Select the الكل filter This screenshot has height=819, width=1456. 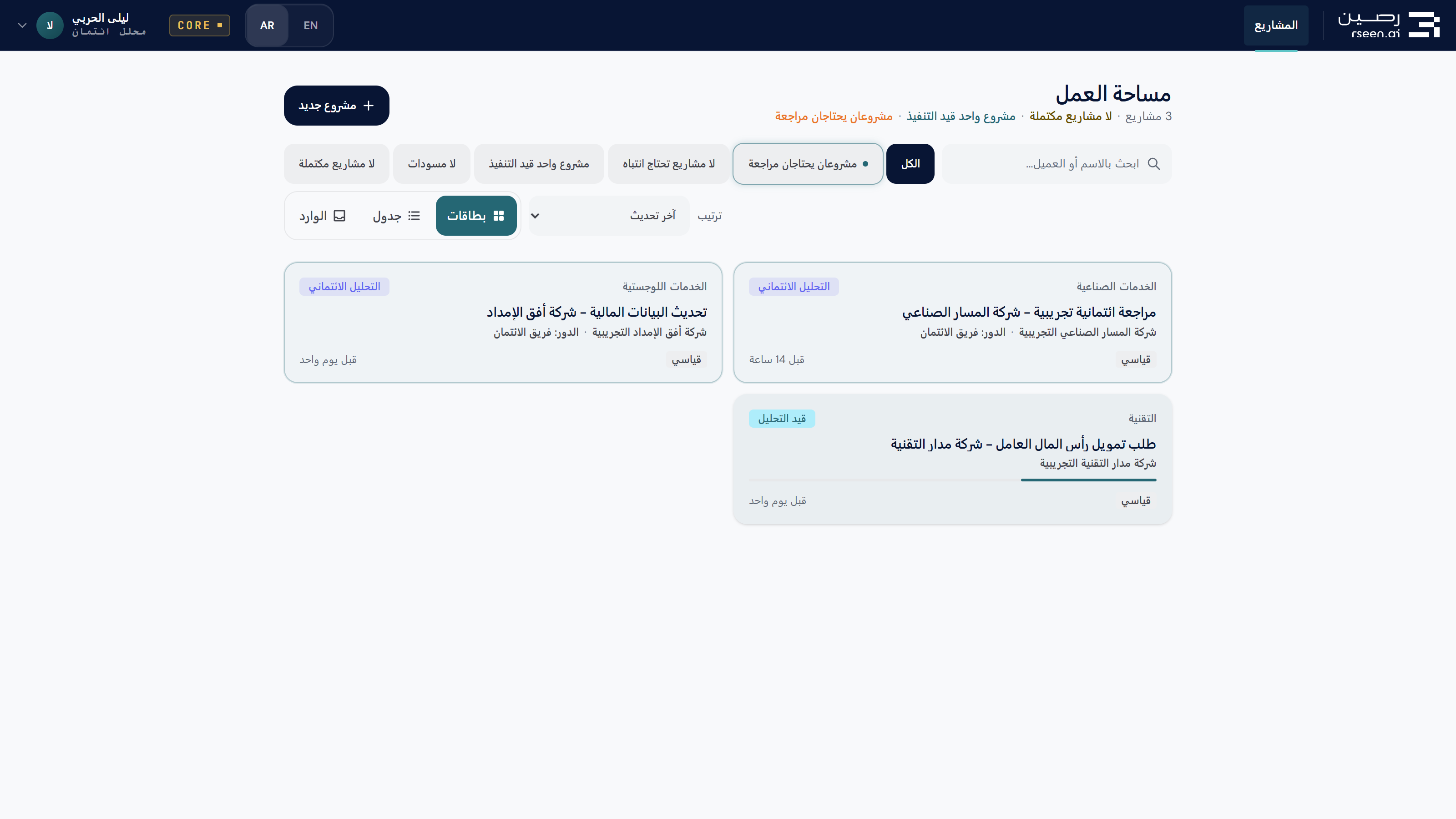pos(910,164)
